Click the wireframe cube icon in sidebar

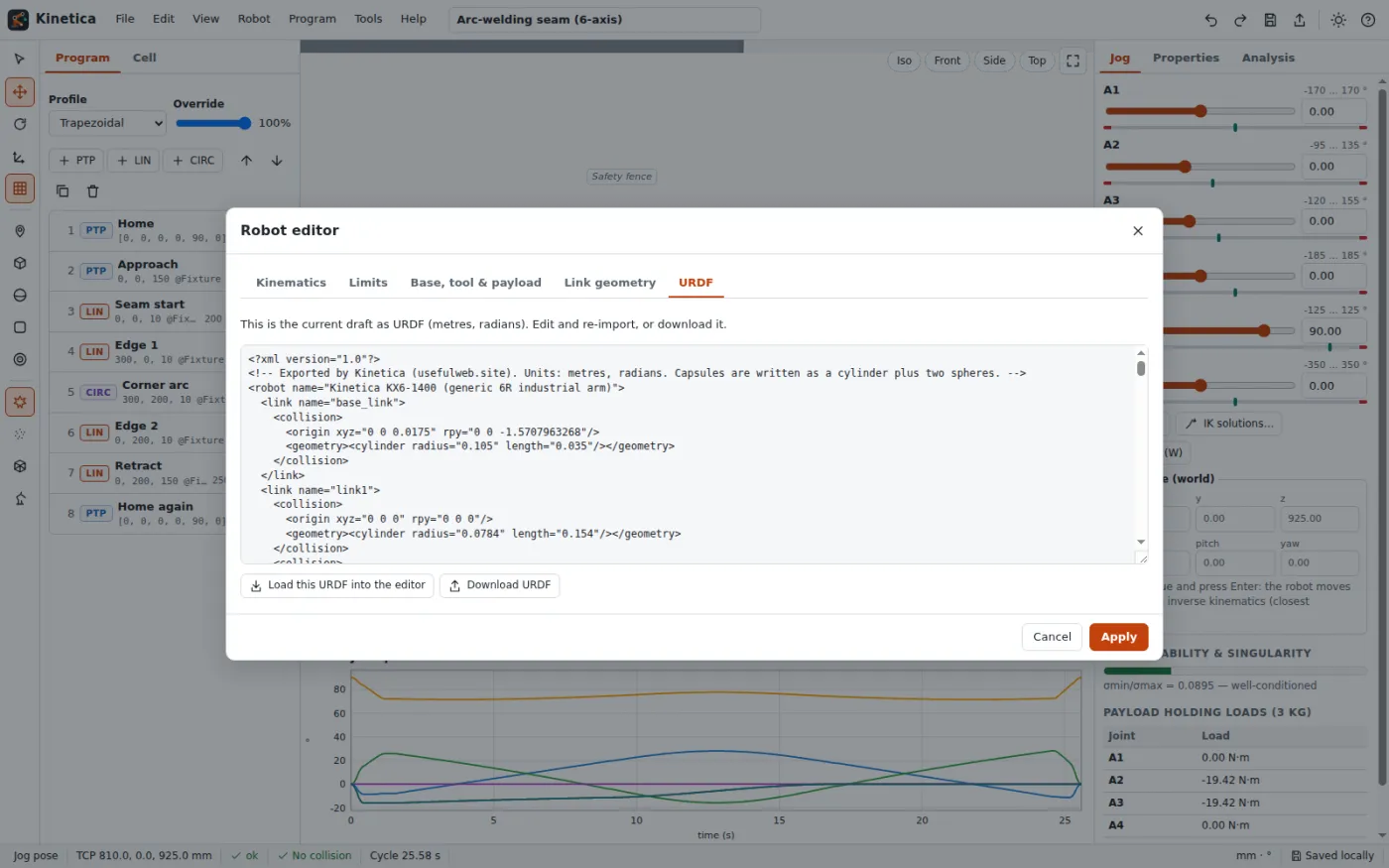pyautogui.click(x=19, y=466)
